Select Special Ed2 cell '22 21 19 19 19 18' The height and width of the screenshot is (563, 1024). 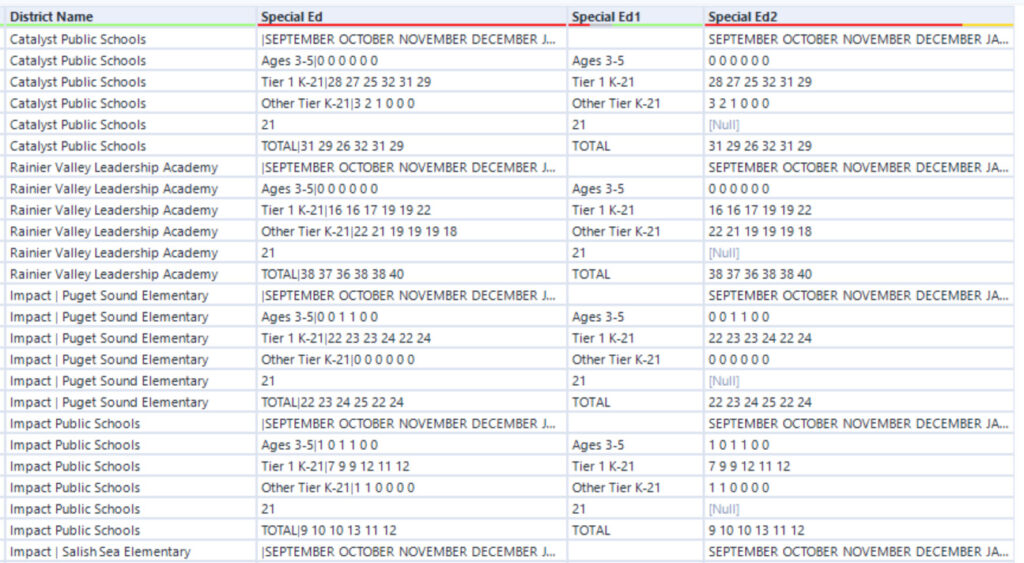point(859,231)
